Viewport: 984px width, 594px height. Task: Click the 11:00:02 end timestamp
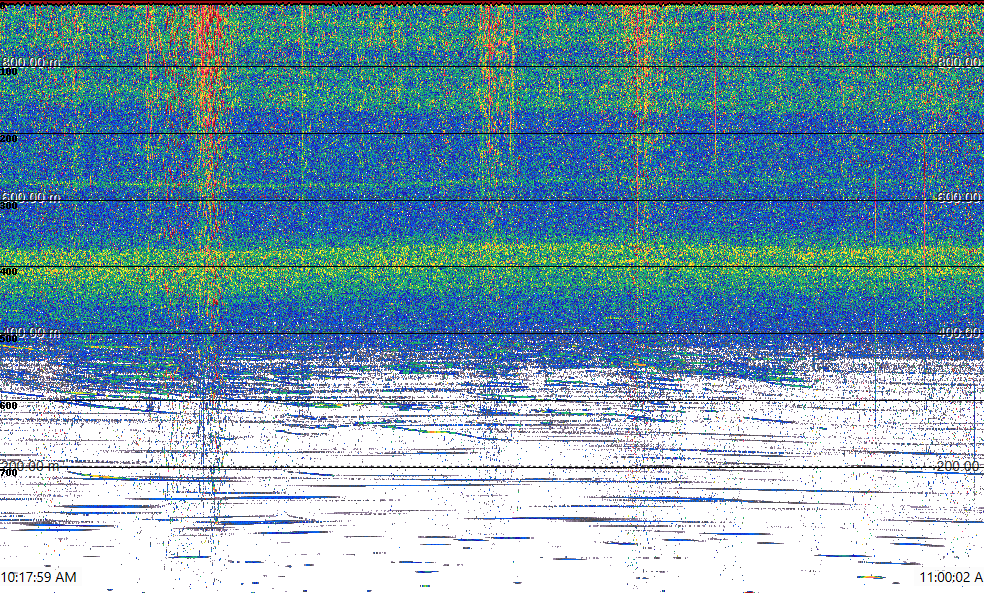951,577
